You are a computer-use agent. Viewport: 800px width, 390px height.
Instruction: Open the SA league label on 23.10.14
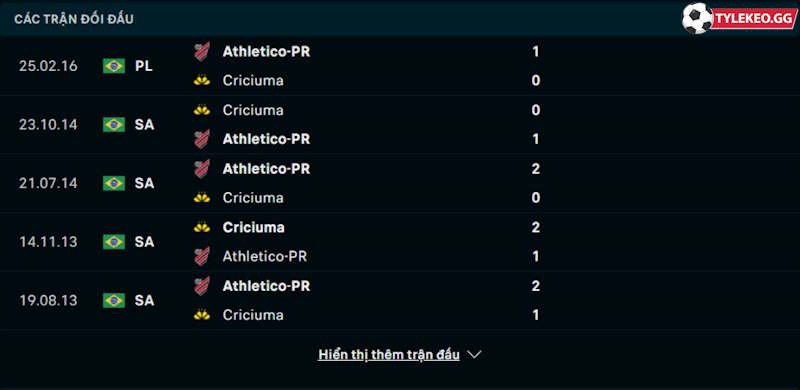[x=144, y=125]
